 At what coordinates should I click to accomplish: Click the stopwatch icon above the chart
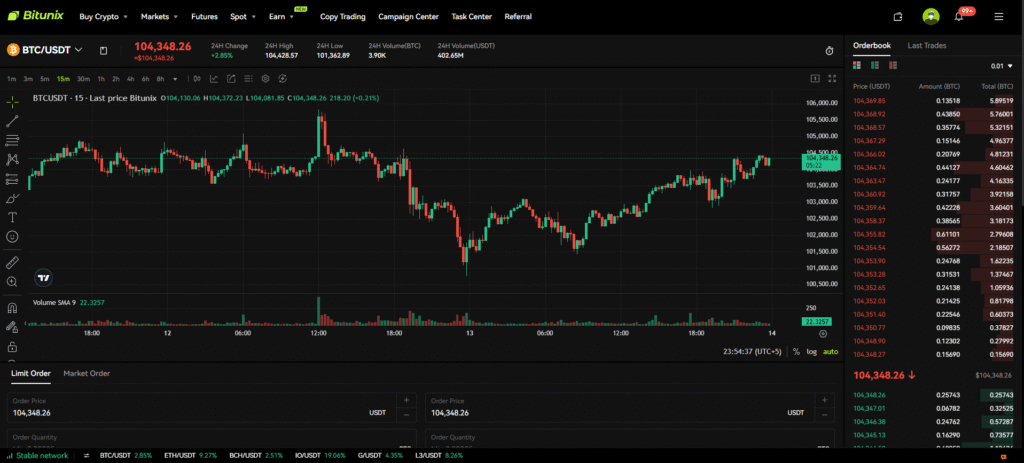click(829, 50)
